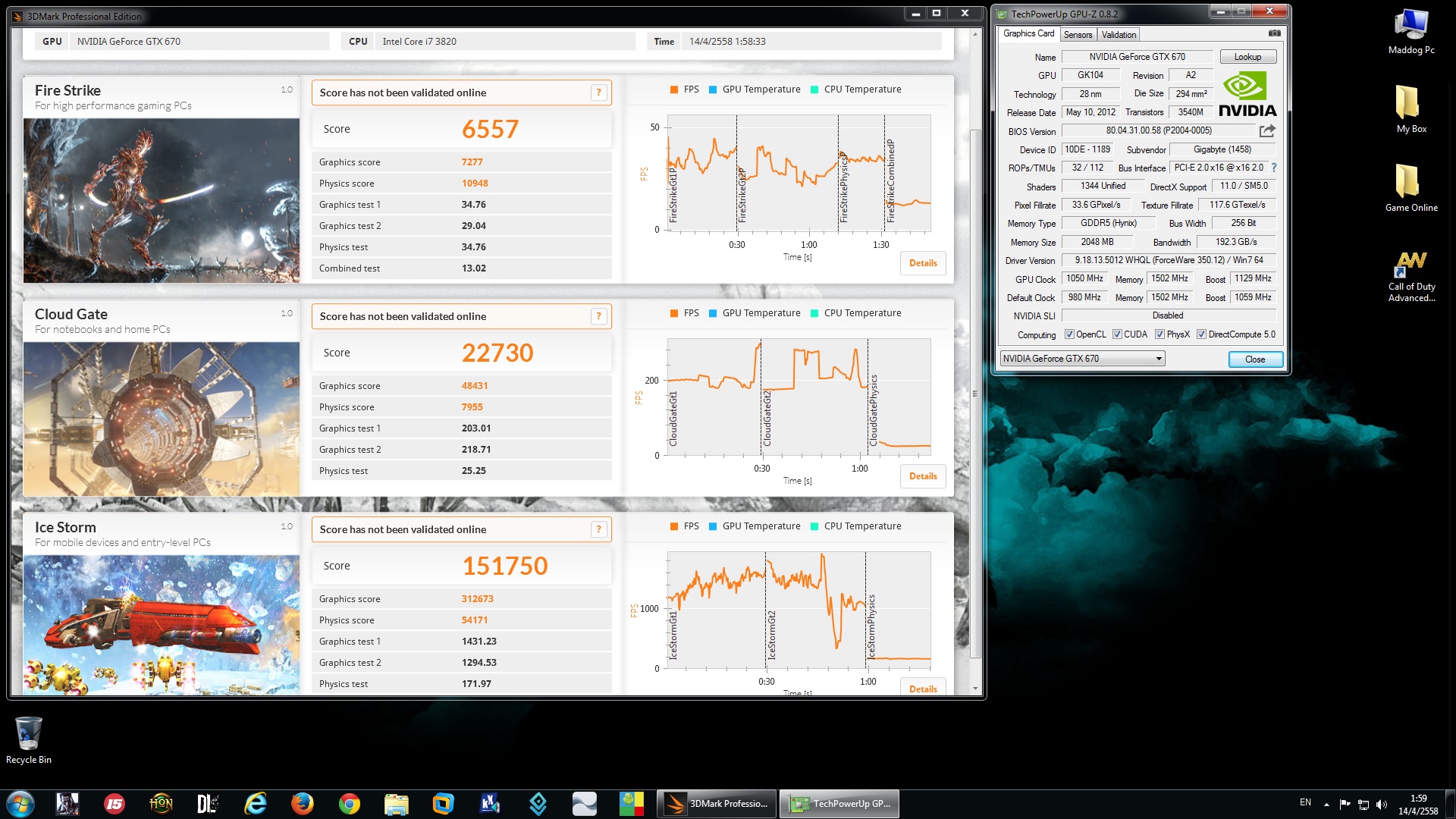The image size is (1456, 819).
Task: Click the Cloud Gate validation help question mark
Action: (x=598, y=316)
